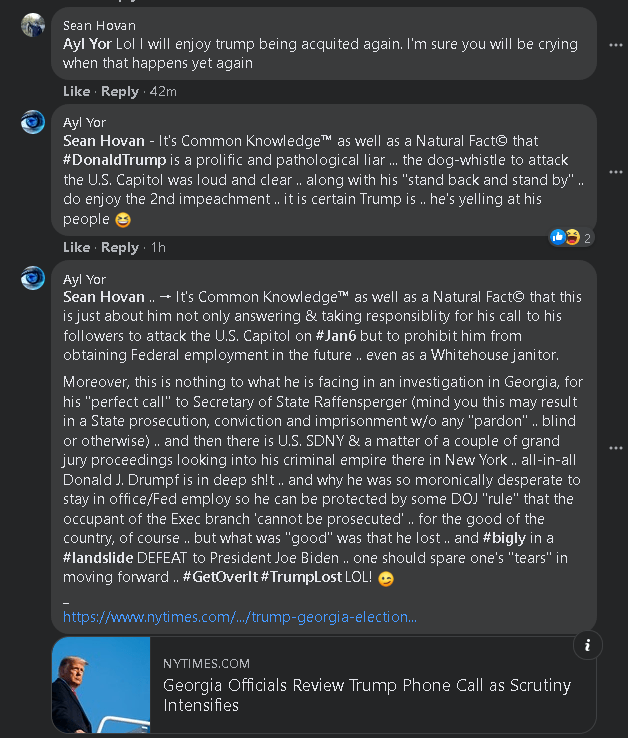Like Sean Hovan's comment about acquittal

[76, 91]
